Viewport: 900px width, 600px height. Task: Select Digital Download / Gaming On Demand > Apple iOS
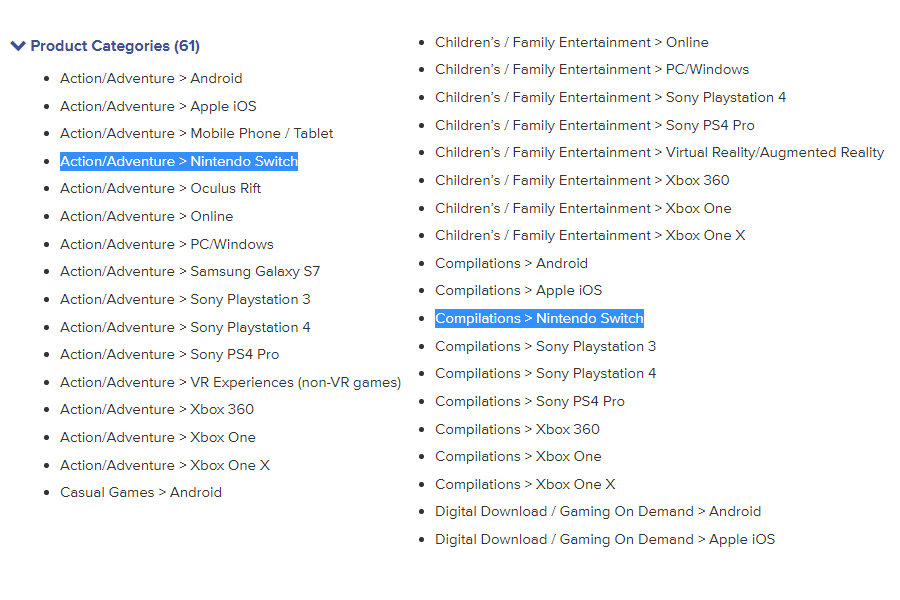(605, 539)
